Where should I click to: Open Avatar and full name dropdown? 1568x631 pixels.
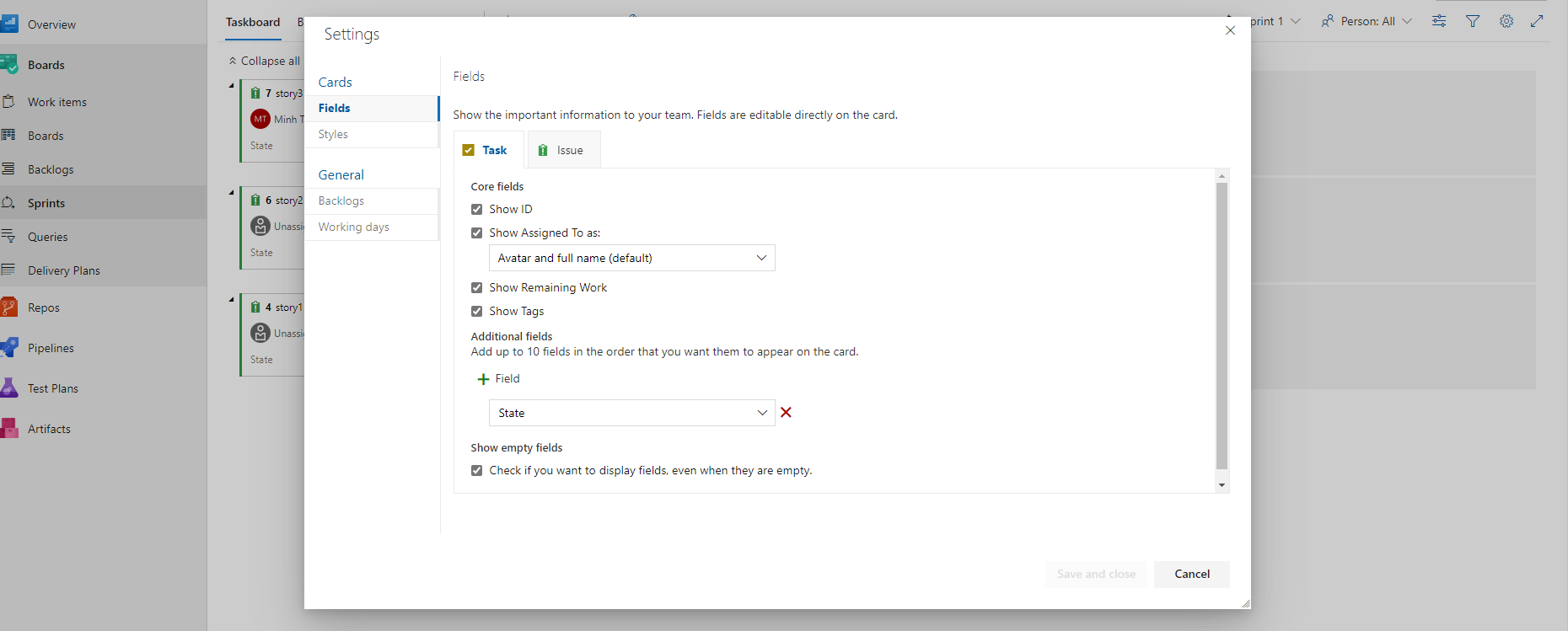pyautogui.click(x=632, y=258)
